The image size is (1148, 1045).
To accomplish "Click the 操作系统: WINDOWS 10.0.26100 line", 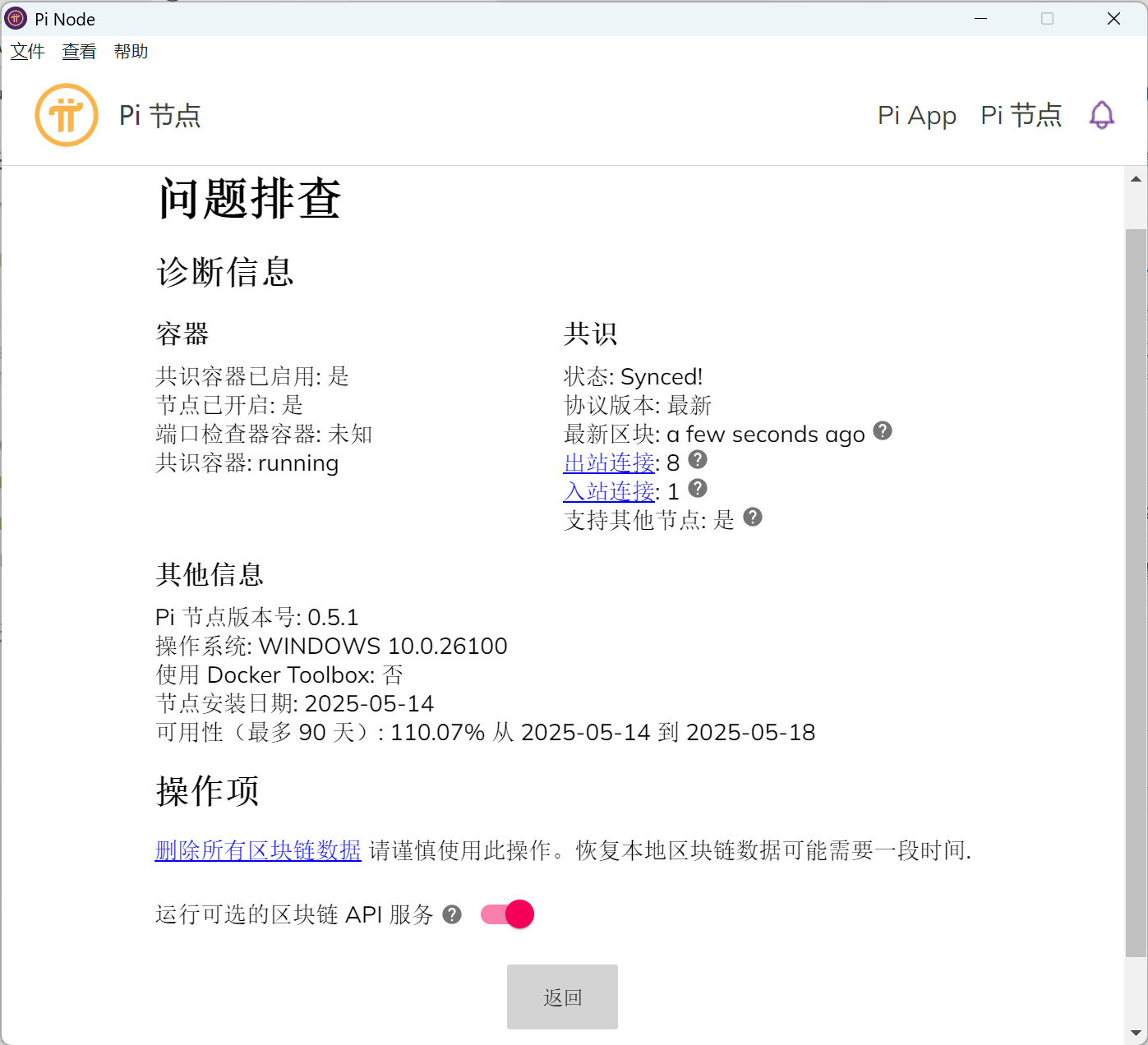I will click(x=332, y=647).
